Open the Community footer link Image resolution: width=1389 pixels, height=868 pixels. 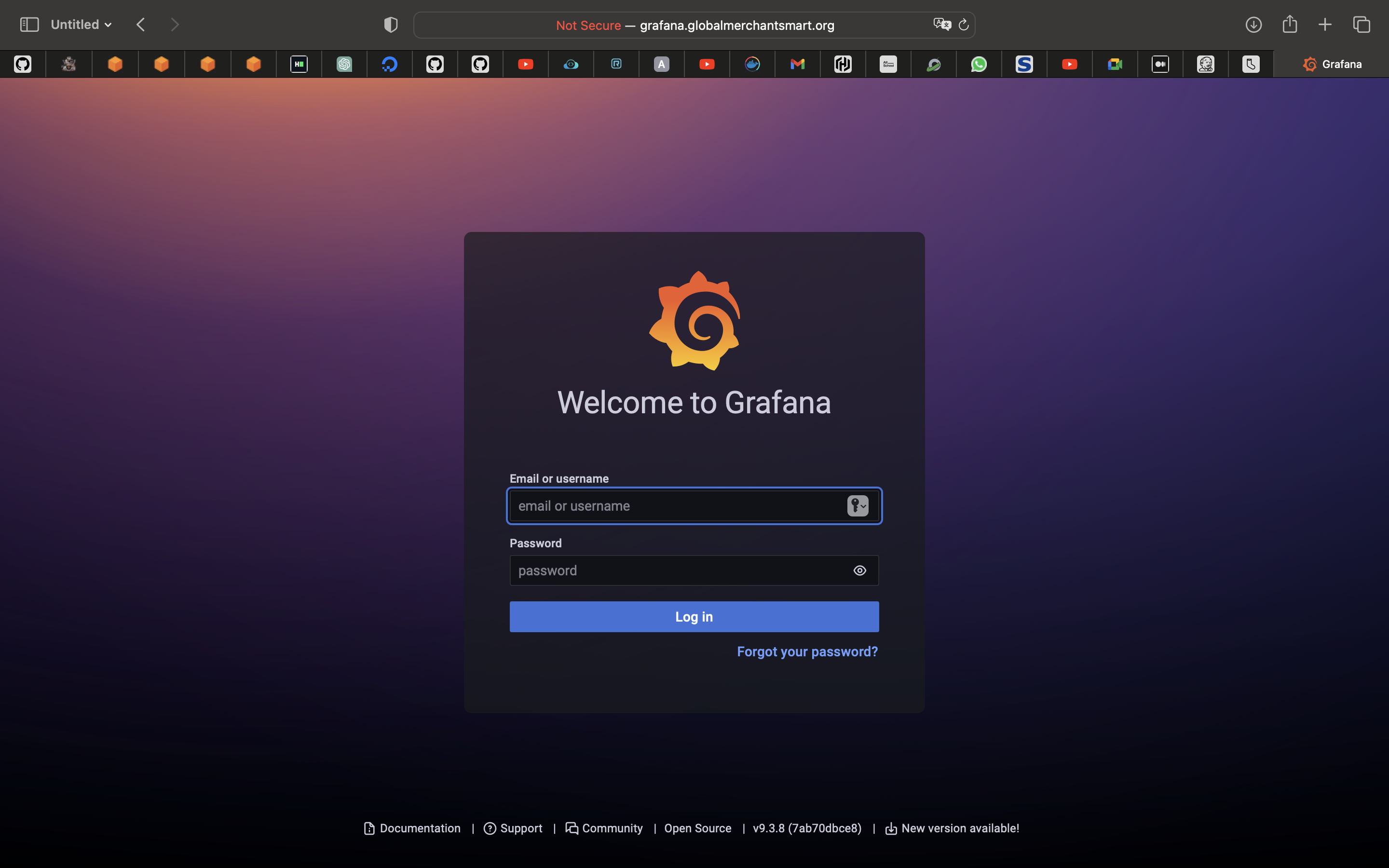[x=604, y=828]
